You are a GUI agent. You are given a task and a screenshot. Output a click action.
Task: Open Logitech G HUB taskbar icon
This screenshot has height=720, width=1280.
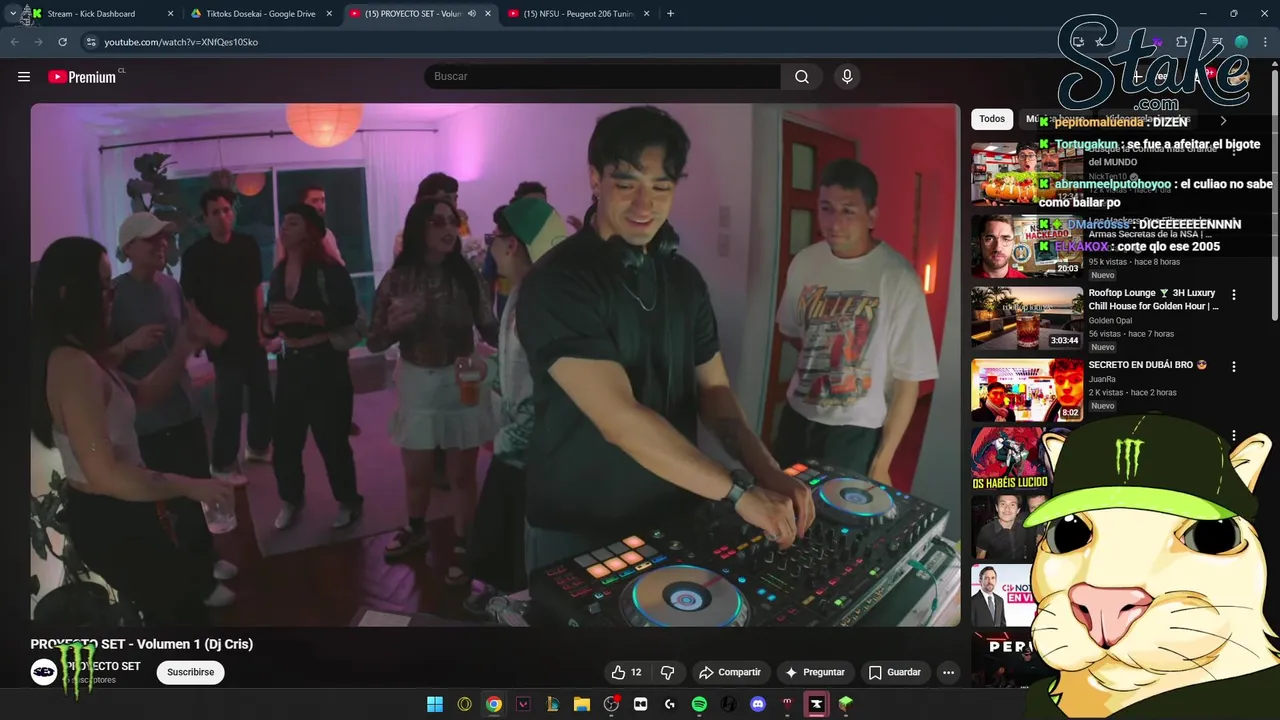point(670,704)
